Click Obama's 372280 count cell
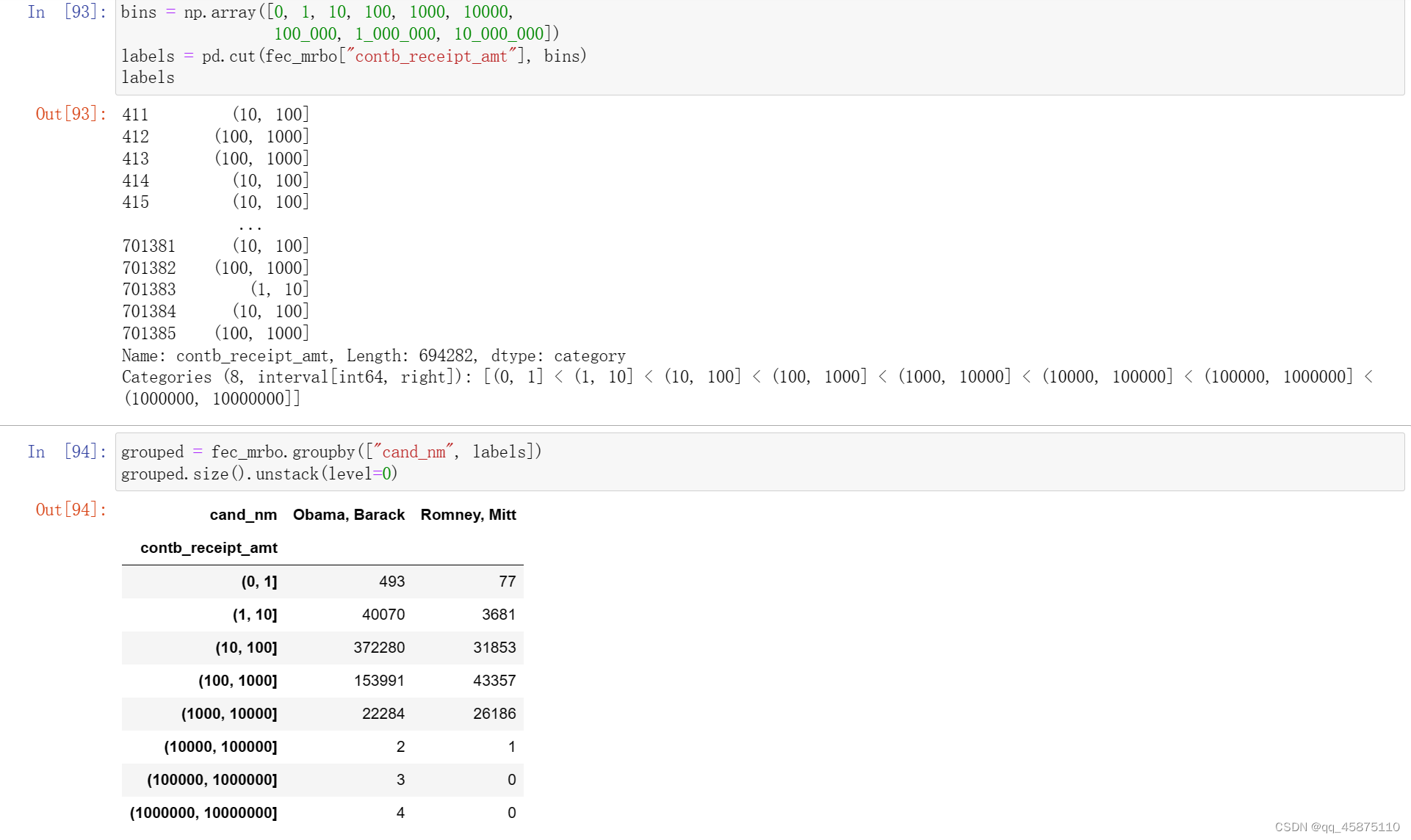This screenshot has height=840, width=1411. pyautogui.click(x=378, y=648)
